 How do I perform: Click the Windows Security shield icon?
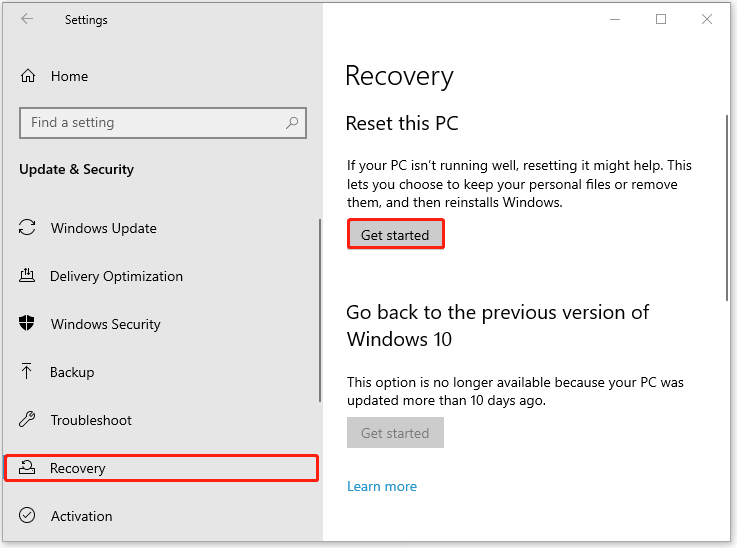(x=27, y=323)
